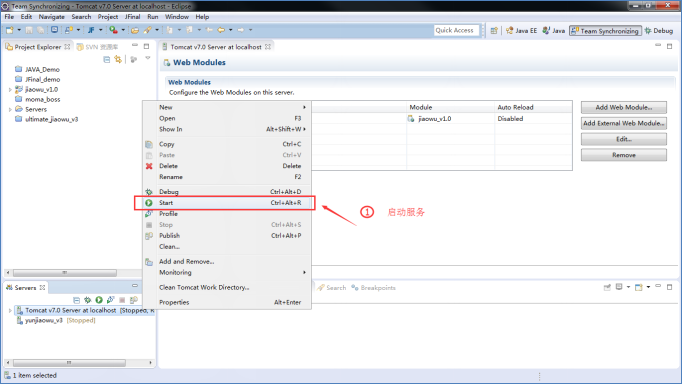The image size is (683, 385).
Task: Maximize the editor area
Action: (x=669, y=46)
